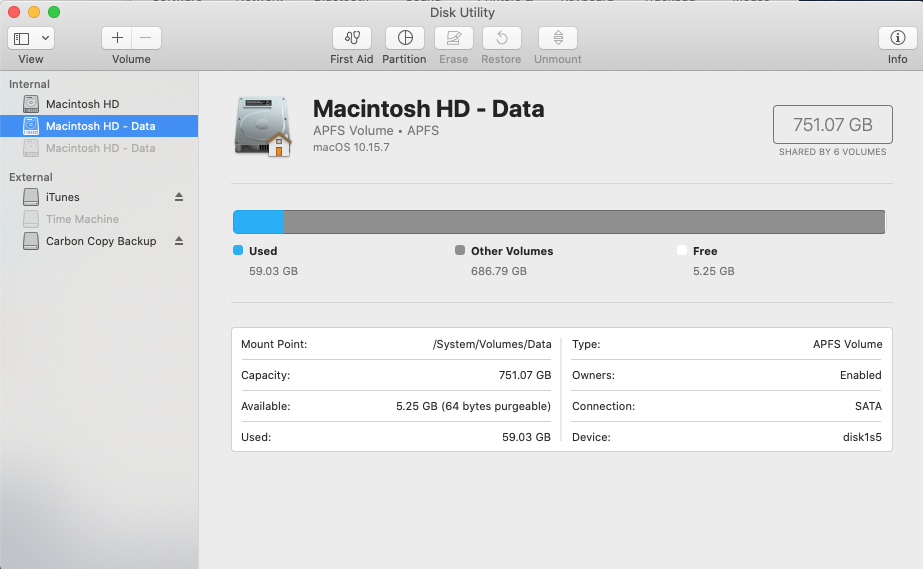Click the Erase toolbar icon

(454, 38)
